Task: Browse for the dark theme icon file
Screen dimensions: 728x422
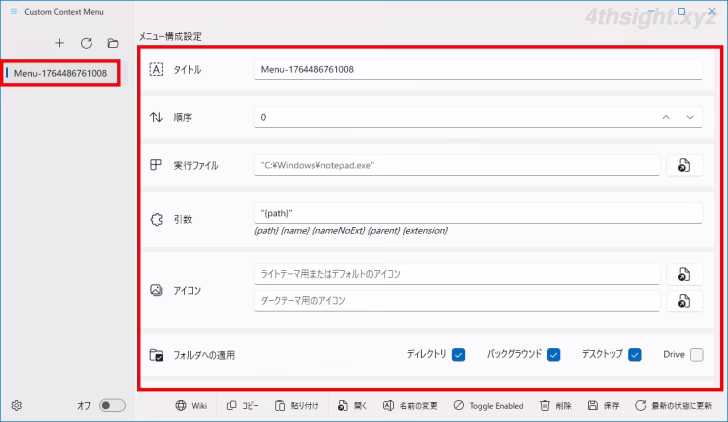Action: click(684, 301)
